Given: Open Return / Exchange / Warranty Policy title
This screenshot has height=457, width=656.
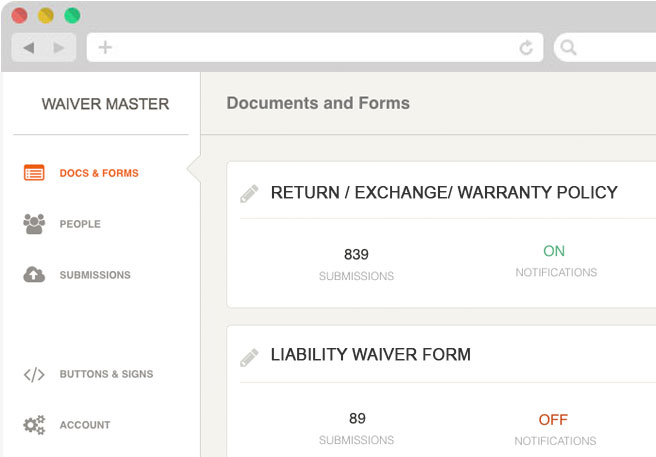Looking at the screenshot, I should coord(444,193).
